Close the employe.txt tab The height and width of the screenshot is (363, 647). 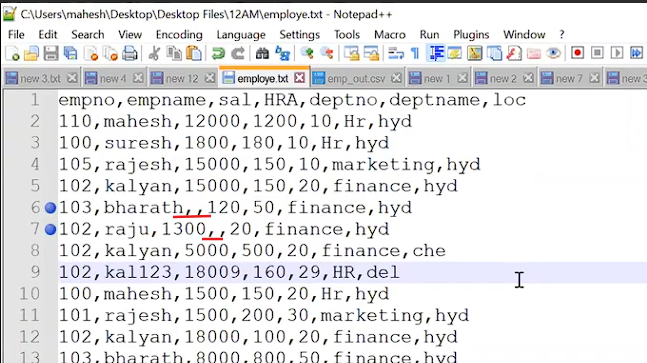[x=300, y=78]
